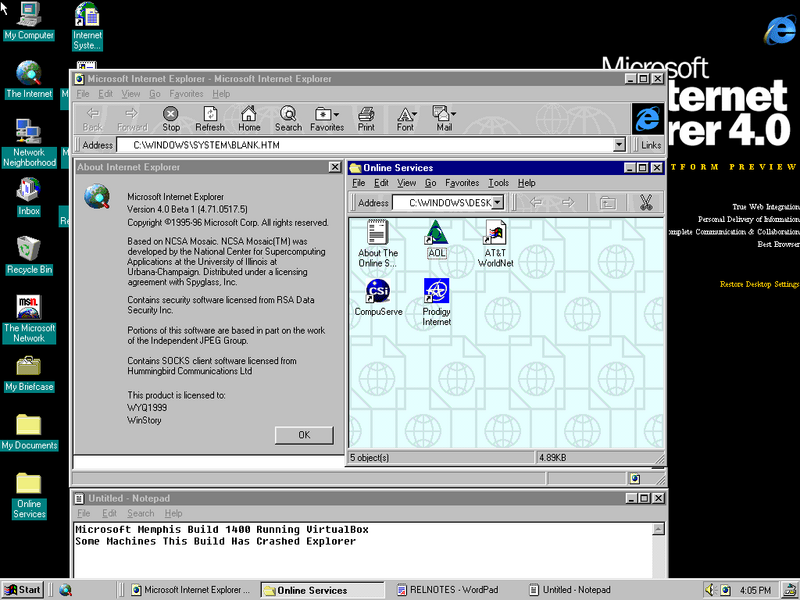Click the Refresh toolbar icon
Screen dimensions: 800x600
click(x=210, y=118)
